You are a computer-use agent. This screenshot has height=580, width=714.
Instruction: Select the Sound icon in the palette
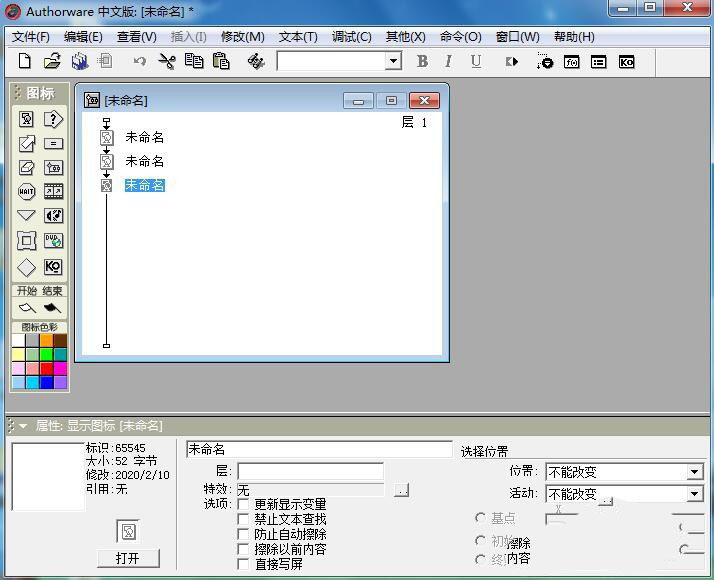point(53,215)
